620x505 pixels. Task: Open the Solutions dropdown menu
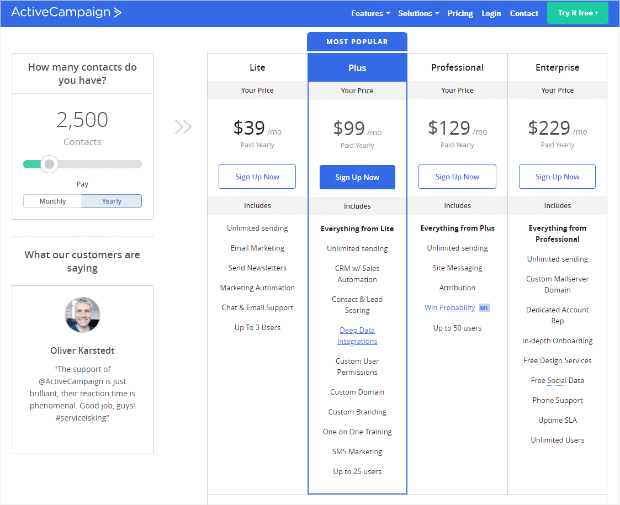click(x=418, y=13)
